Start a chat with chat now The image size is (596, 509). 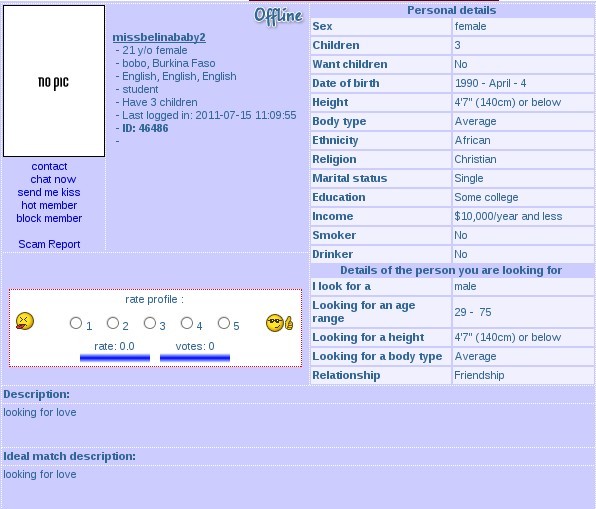pyautogui.click(x=53, y=179)
